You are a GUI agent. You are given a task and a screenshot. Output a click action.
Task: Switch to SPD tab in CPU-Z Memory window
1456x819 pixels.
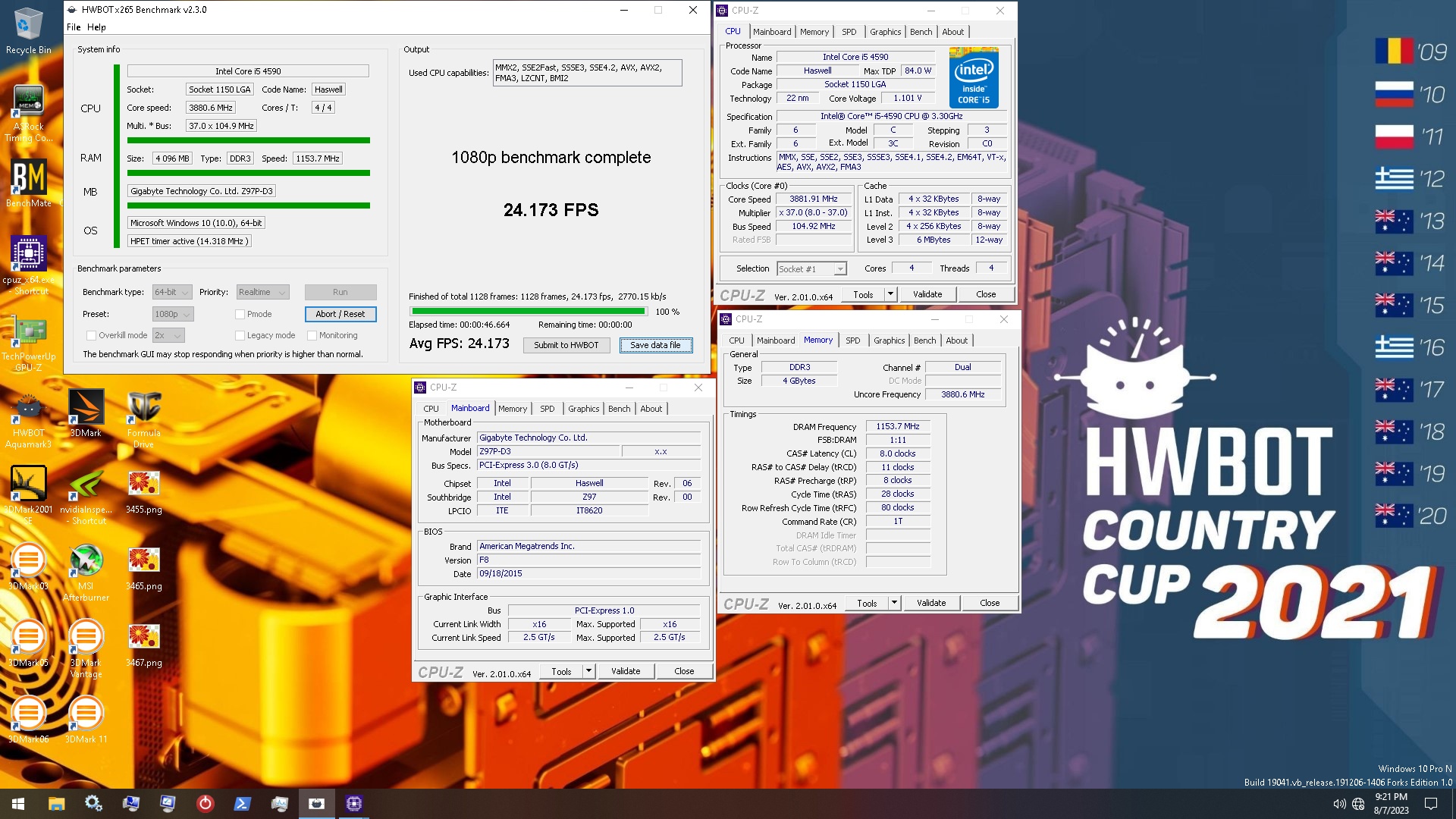853,340
